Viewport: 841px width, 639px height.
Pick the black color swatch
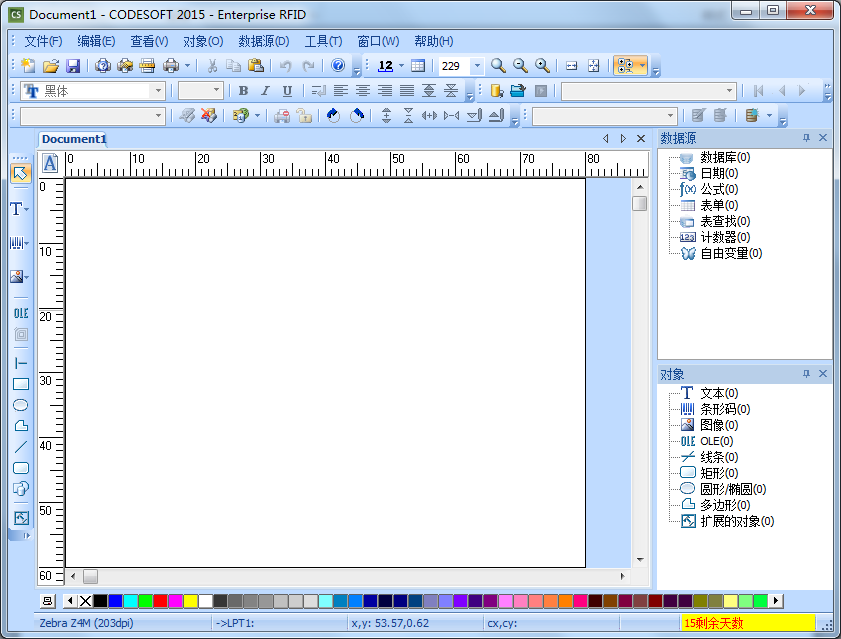click(100, 601)
